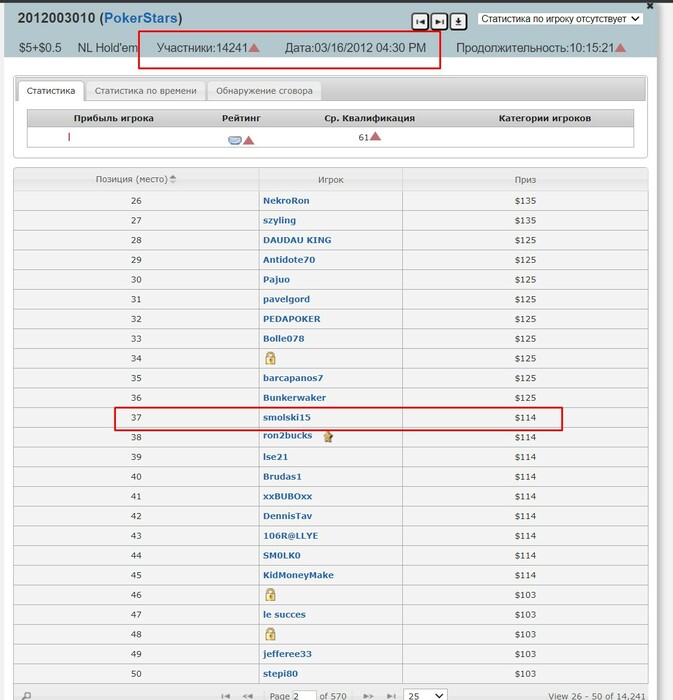Click the red triangle next to Участники
Screen dimensions: 673x700
point(253,47)
